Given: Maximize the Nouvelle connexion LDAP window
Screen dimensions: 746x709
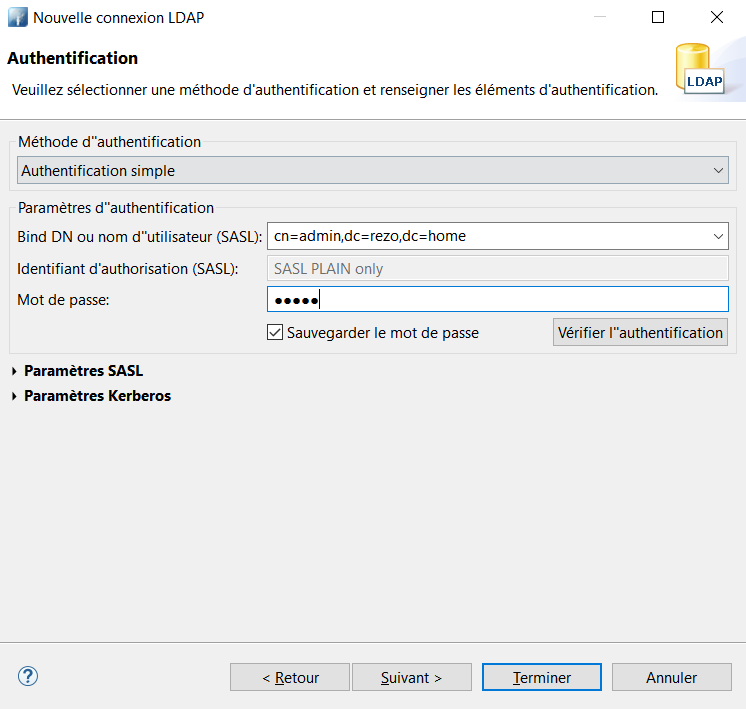Looking at the screenshot, I should [x=658, y=18].
